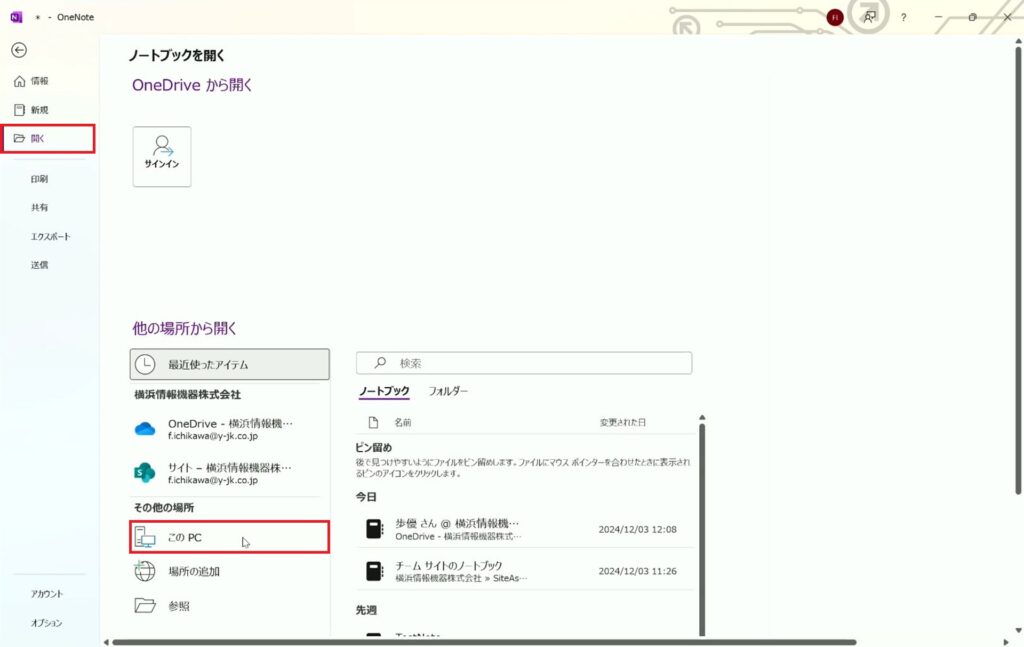The height and width of the screenshot is (647, 1024).
Task: Open notebook 歩優 さん @ 横浜情報機
Action: point(524,529)
